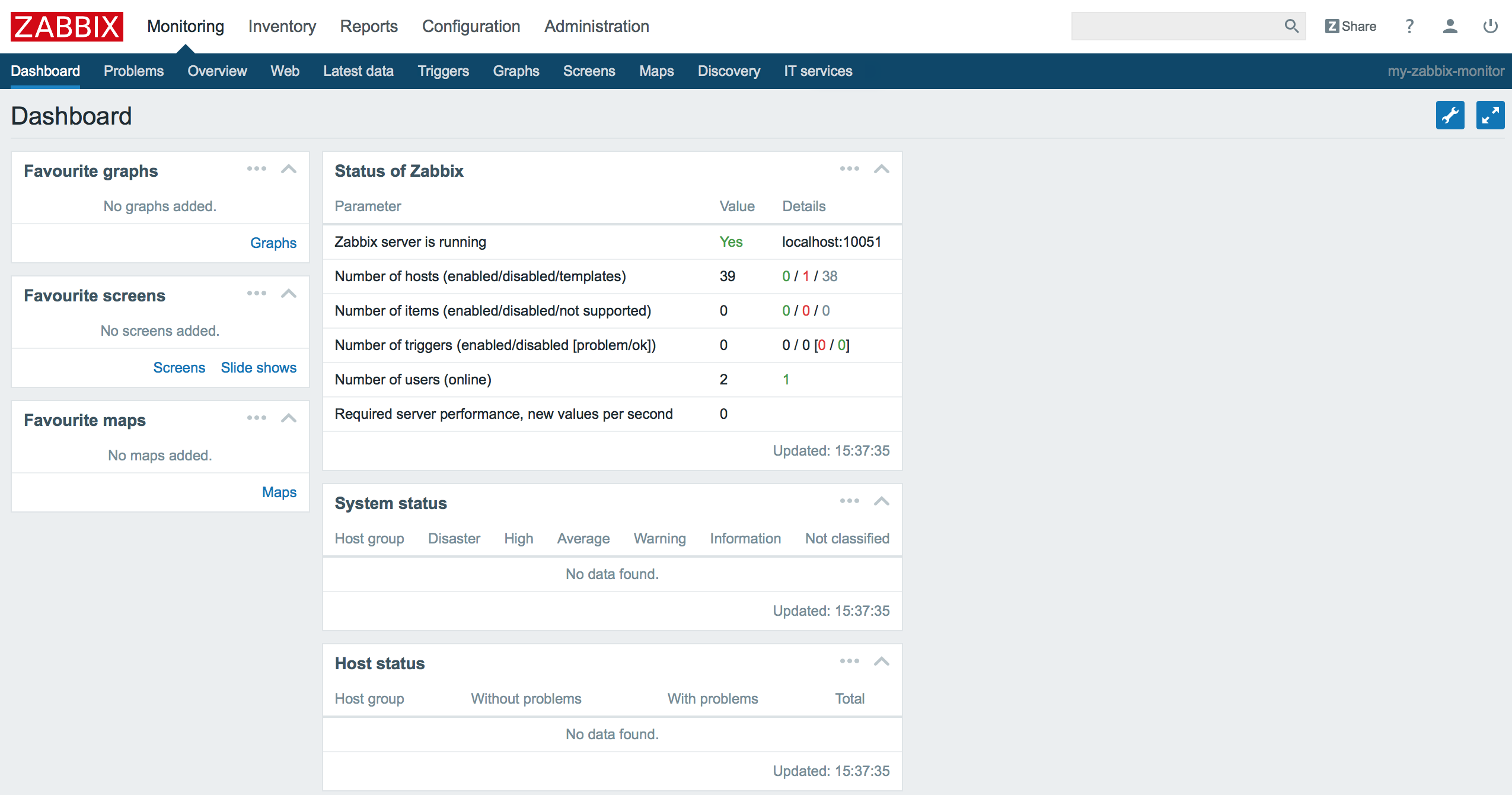This screenshot has width=1512, height=795.
Task: Collapse the Favourite screens widget
Action: [289, 294]
